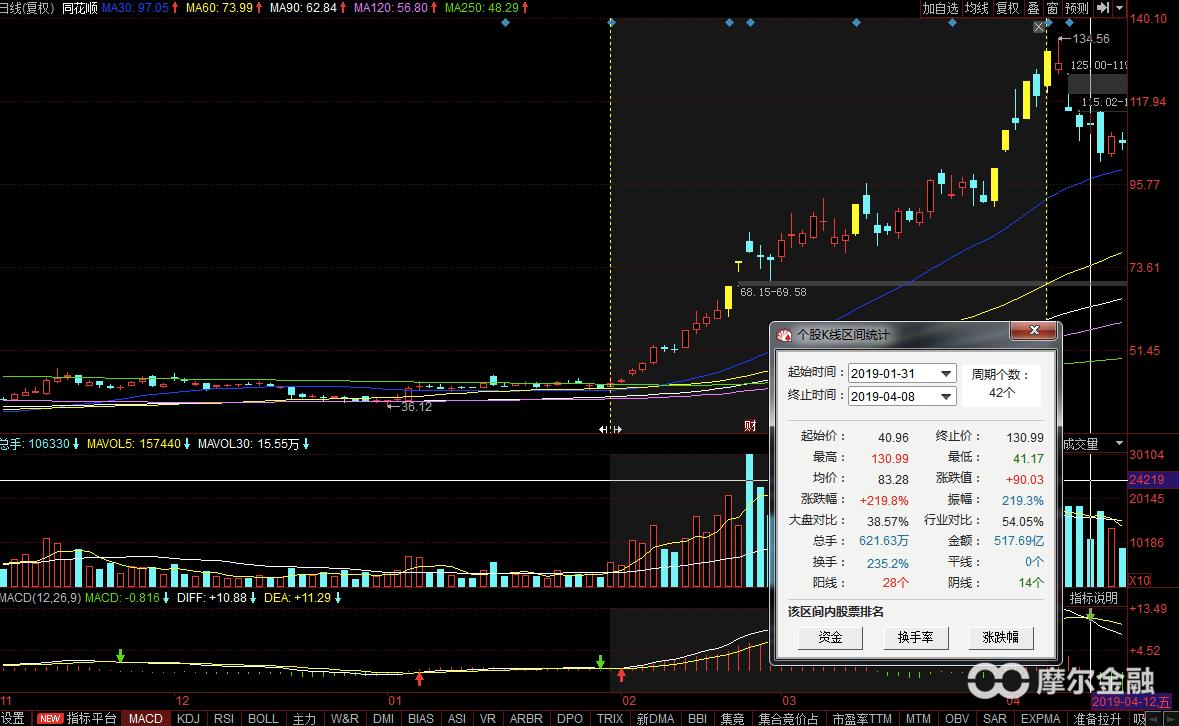Click the 财 financial marker on the chart
The width and height of the screenshot is (1179, 726).
pos(750,426)
